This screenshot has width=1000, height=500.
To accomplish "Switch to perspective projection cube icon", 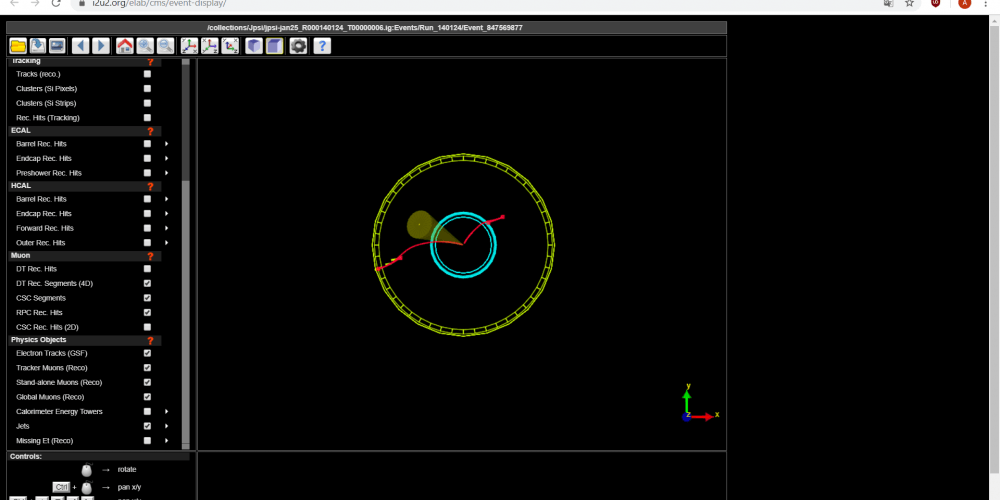I will 254,46.
